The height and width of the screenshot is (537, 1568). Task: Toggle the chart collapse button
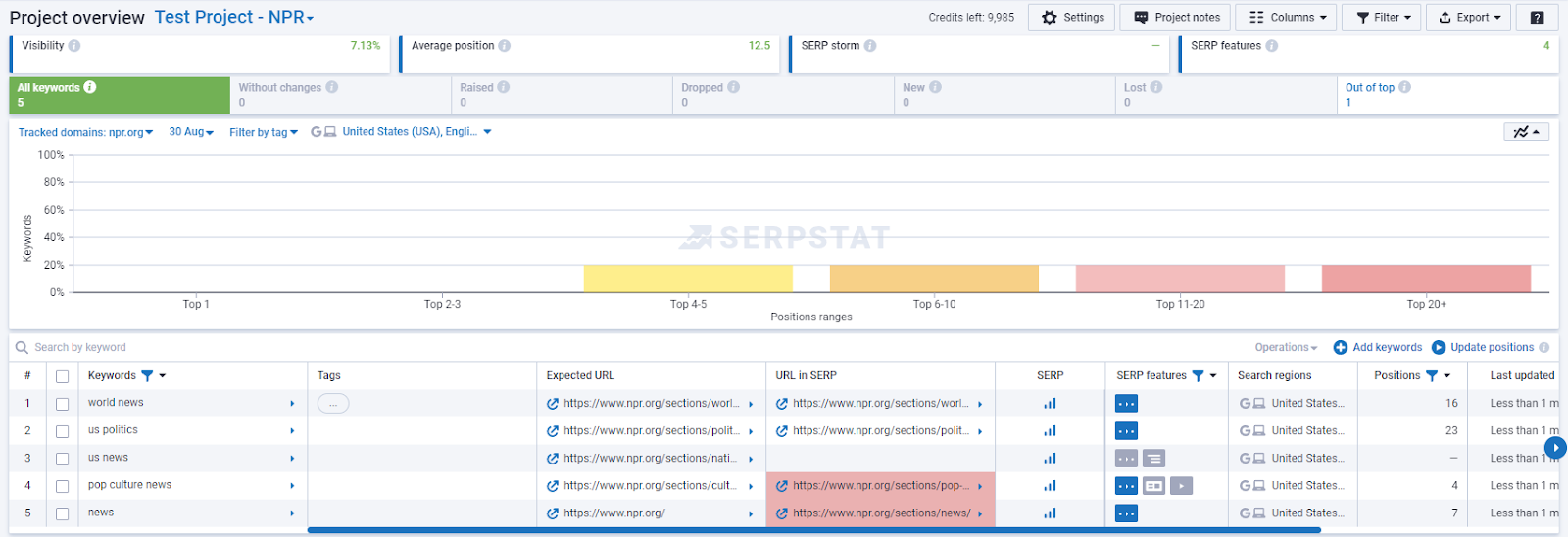point(1526,132)
